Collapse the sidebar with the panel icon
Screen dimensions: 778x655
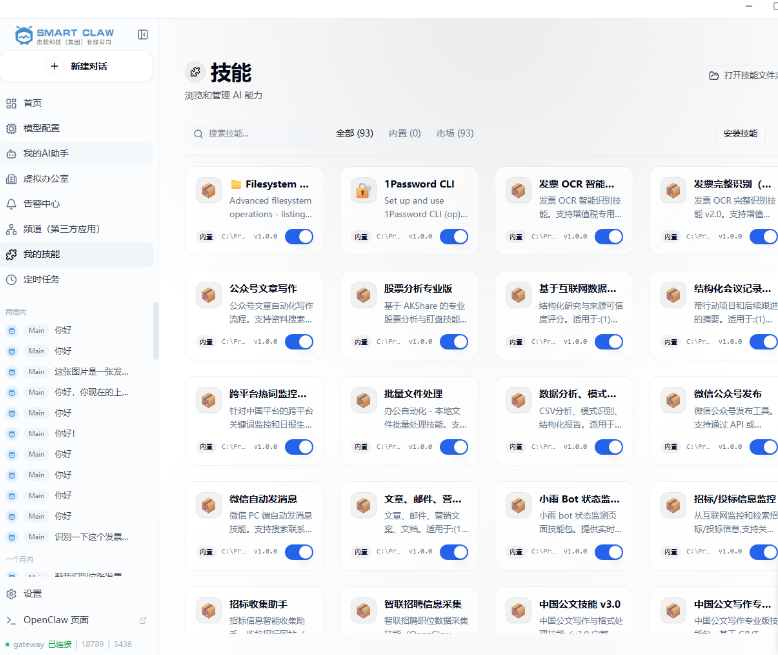(x=143, y=35)
